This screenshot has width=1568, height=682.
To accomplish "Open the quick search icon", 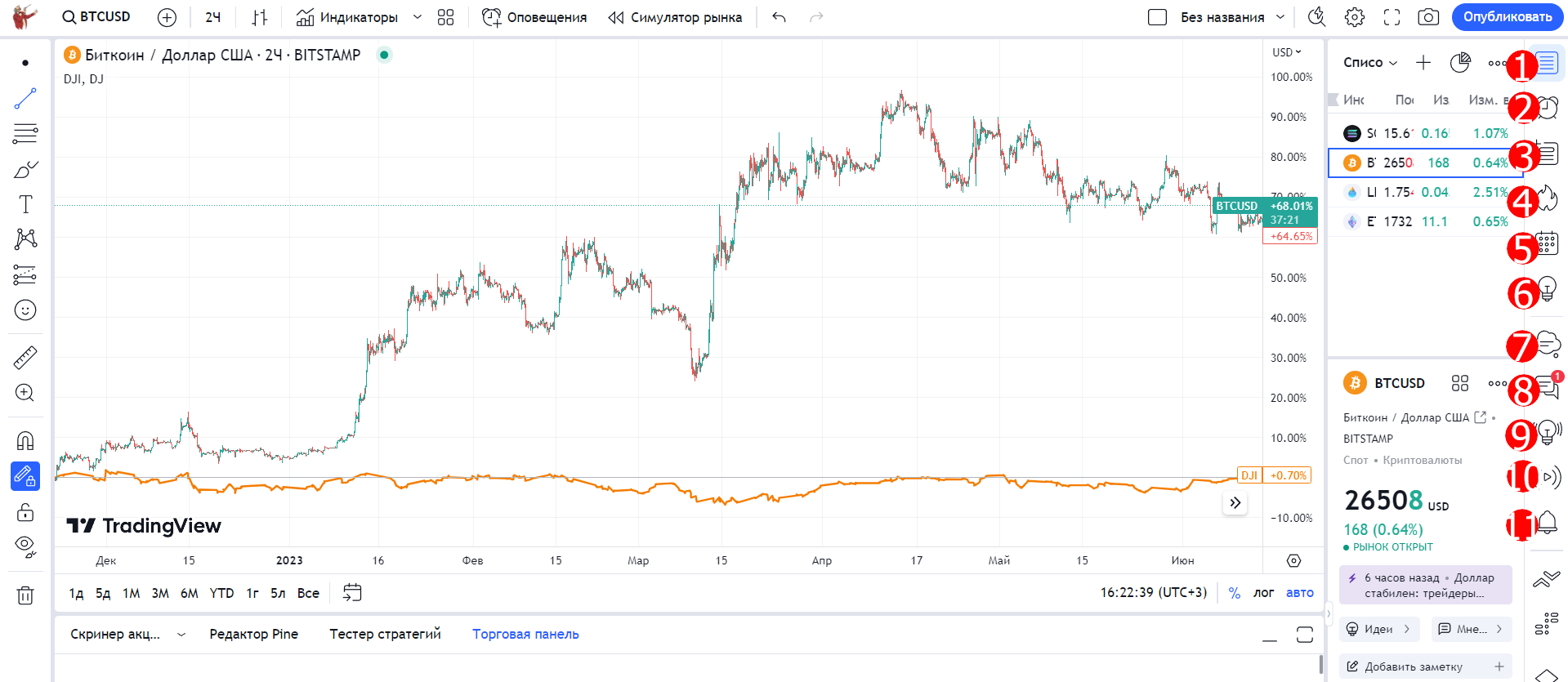I will 1316,17.
